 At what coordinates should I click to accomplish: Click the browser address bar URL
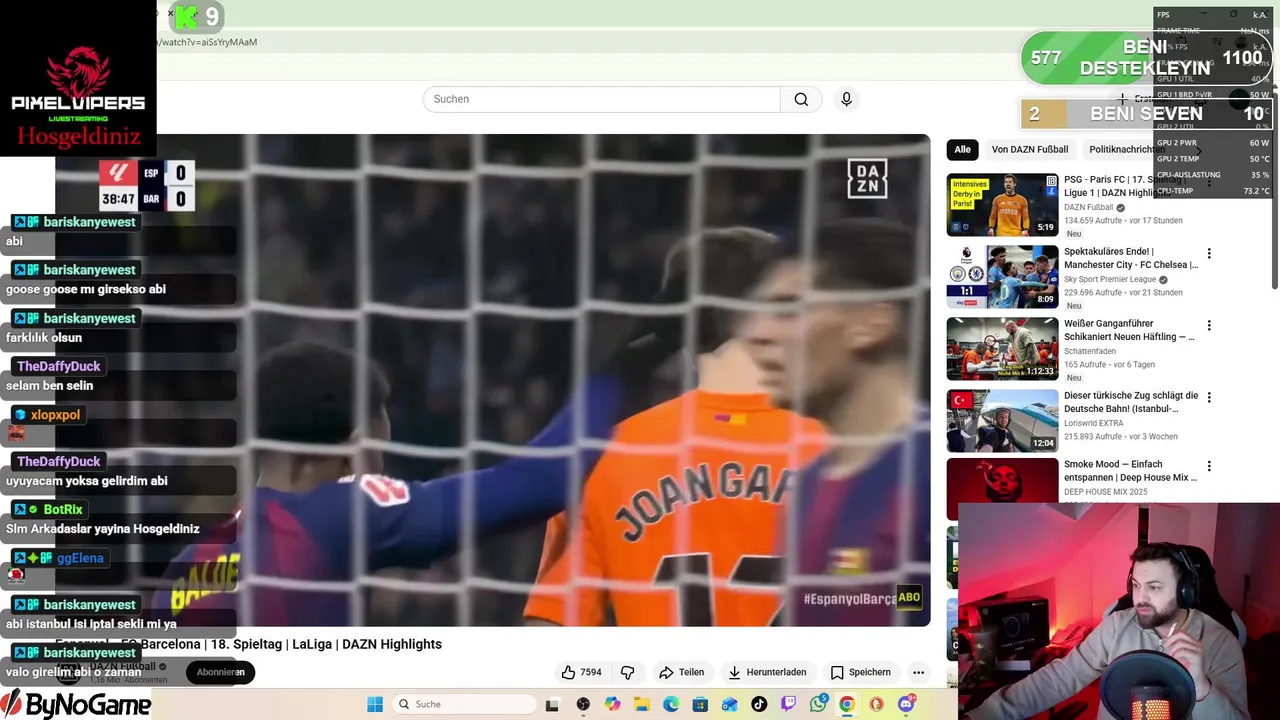[208, 42]
